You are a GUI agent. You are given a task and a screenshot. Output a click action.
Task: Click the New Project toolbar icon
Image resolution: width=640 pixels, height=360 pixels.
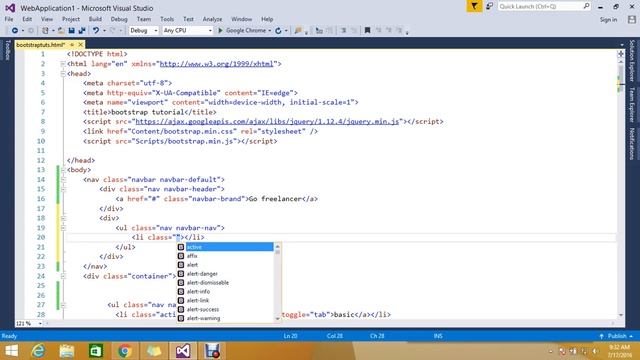click(45, 31)
